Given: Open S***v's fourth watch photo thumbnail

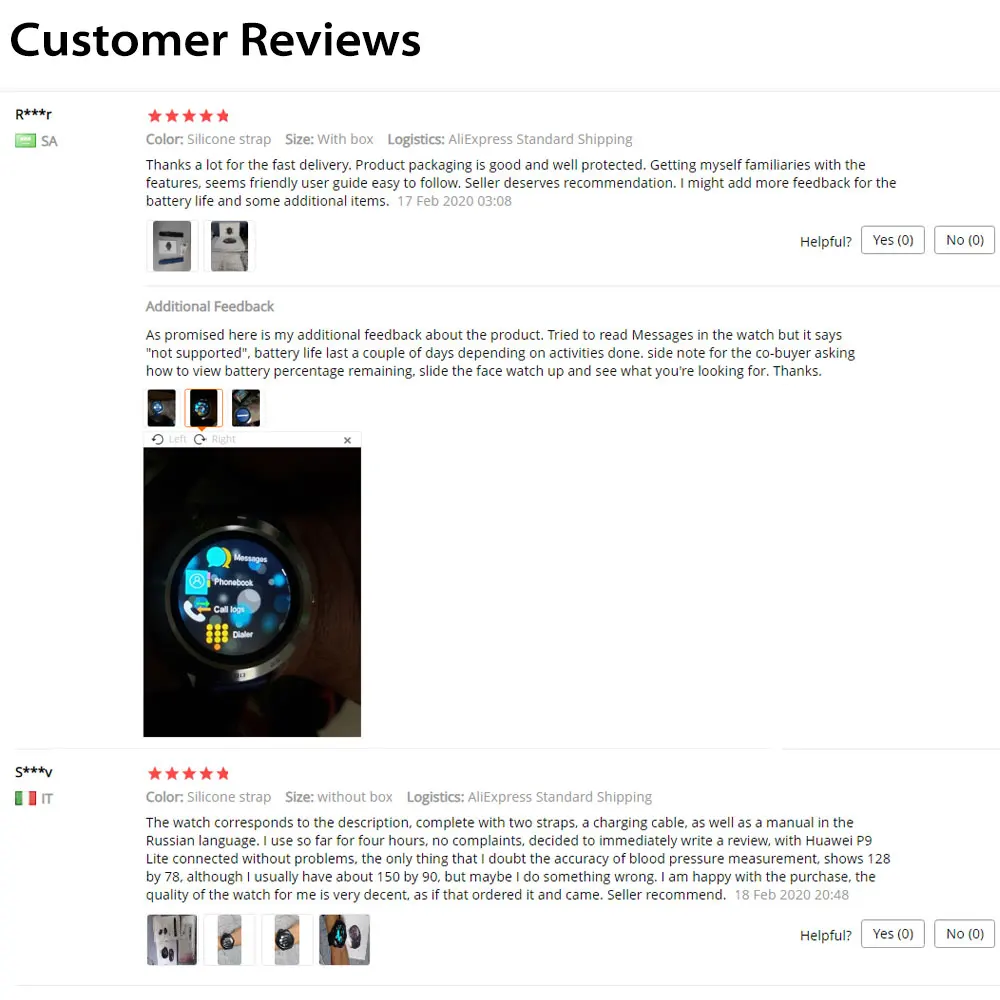Looking at the screenshot, I should [344, 939].
